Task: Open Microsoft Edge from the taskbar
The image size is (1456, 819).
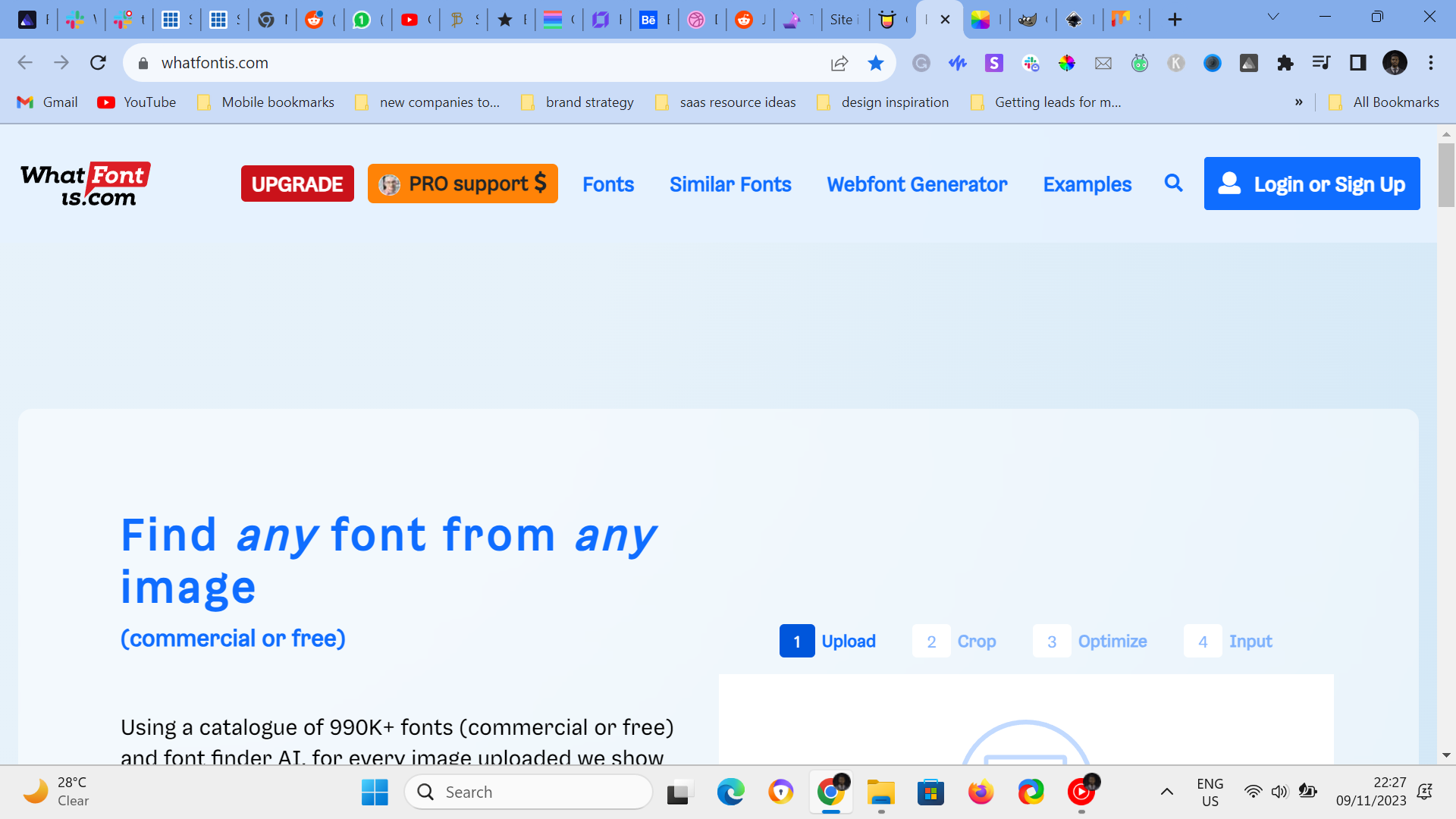Action: pos(730,792)
